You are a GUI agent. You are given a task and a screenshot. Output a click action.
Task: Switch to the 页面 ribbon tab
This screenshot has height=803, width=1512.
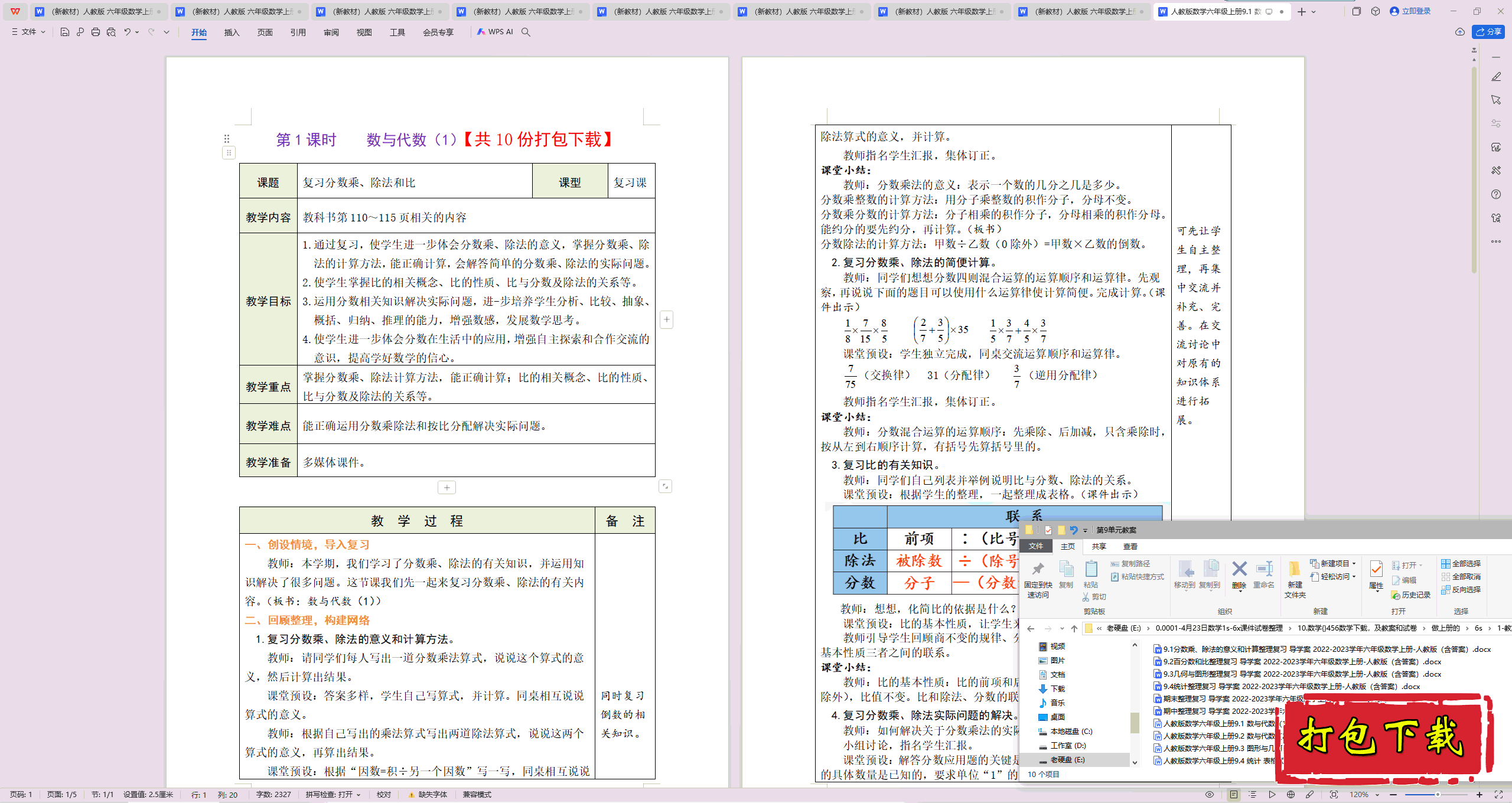(x=265, y=32)
